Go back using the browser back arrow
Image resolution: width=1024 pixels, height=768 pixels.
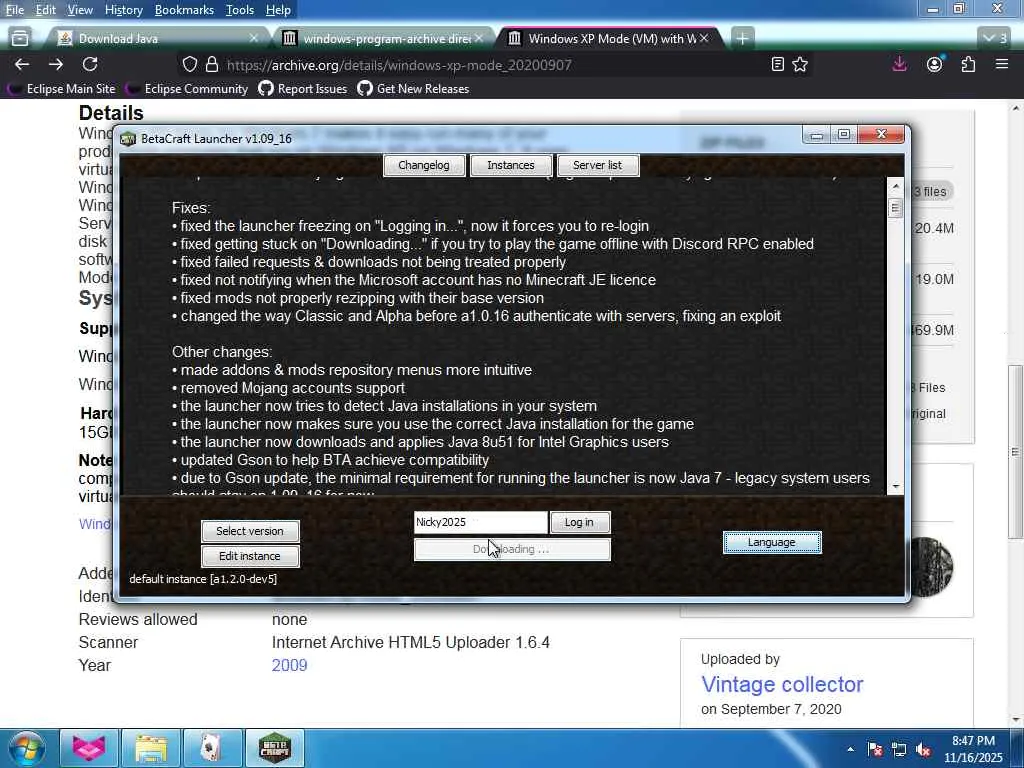click(x=22, y=64)
